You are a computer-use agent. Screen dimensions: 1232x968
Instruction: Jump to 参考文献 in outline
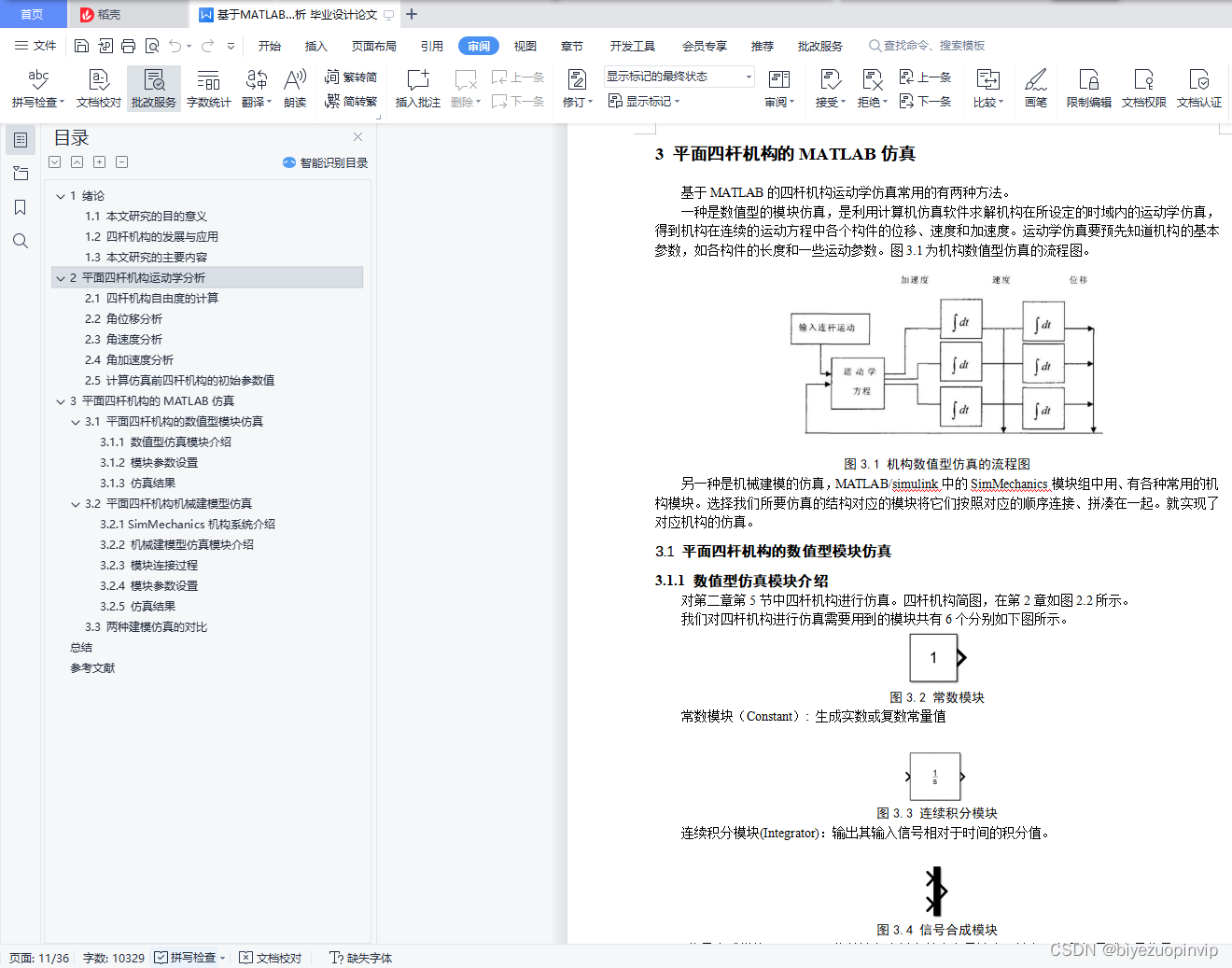pyautogui.click(x=92, y=668)
